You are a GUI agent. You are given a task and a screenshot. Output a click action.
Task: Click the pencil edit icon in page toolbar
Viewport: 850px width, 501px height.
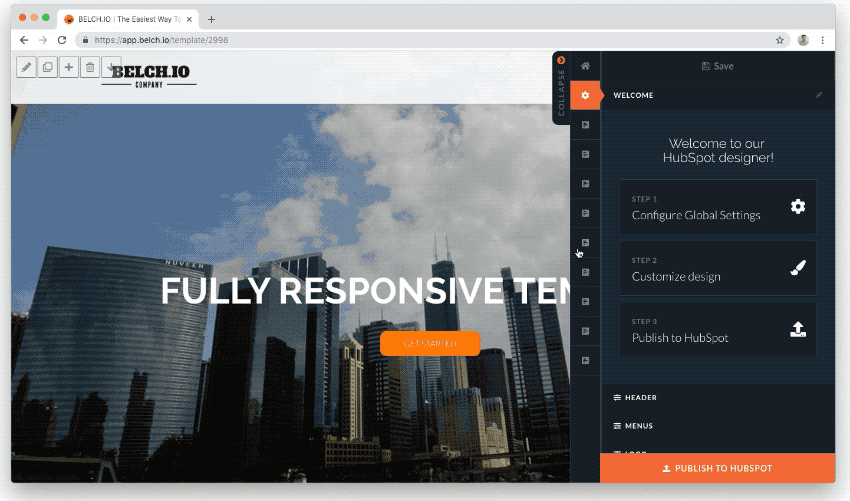click(26, 67)
